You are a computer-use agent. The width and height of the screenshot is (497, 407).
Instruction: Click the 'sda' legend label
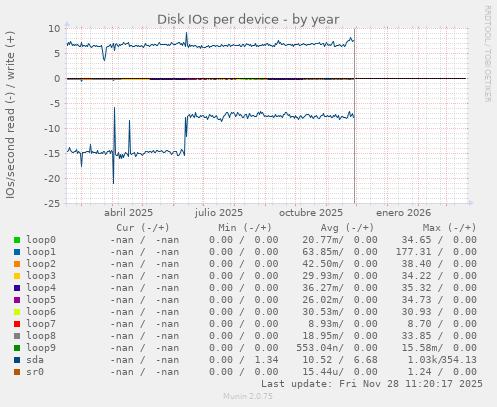pyautogui.click(x=35, y=360)
